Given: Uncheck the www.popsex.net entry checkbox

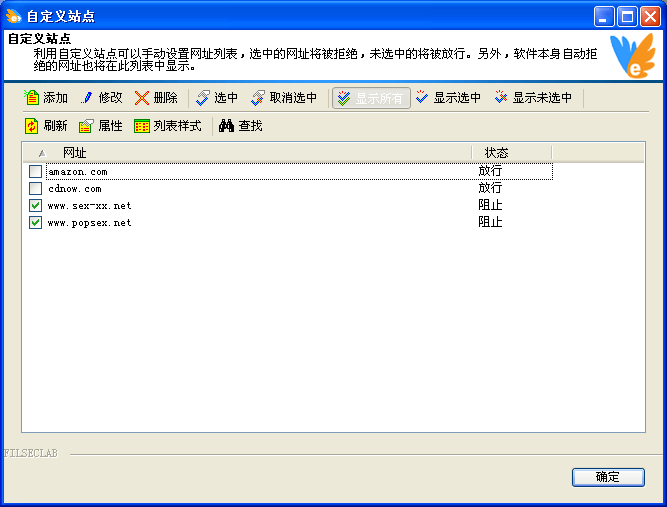Looking at the screenshot, I should point(36,223).
